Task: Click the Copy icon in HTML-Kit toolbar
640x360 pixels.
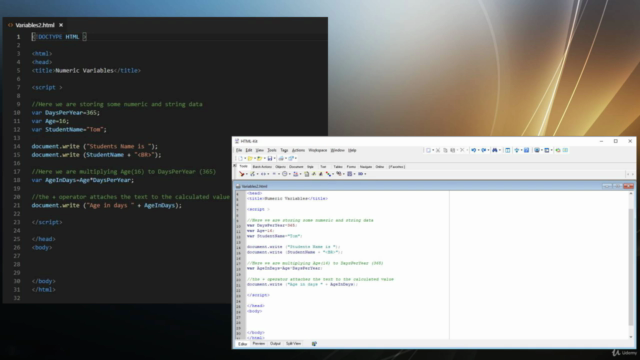Action: point(445,150)
